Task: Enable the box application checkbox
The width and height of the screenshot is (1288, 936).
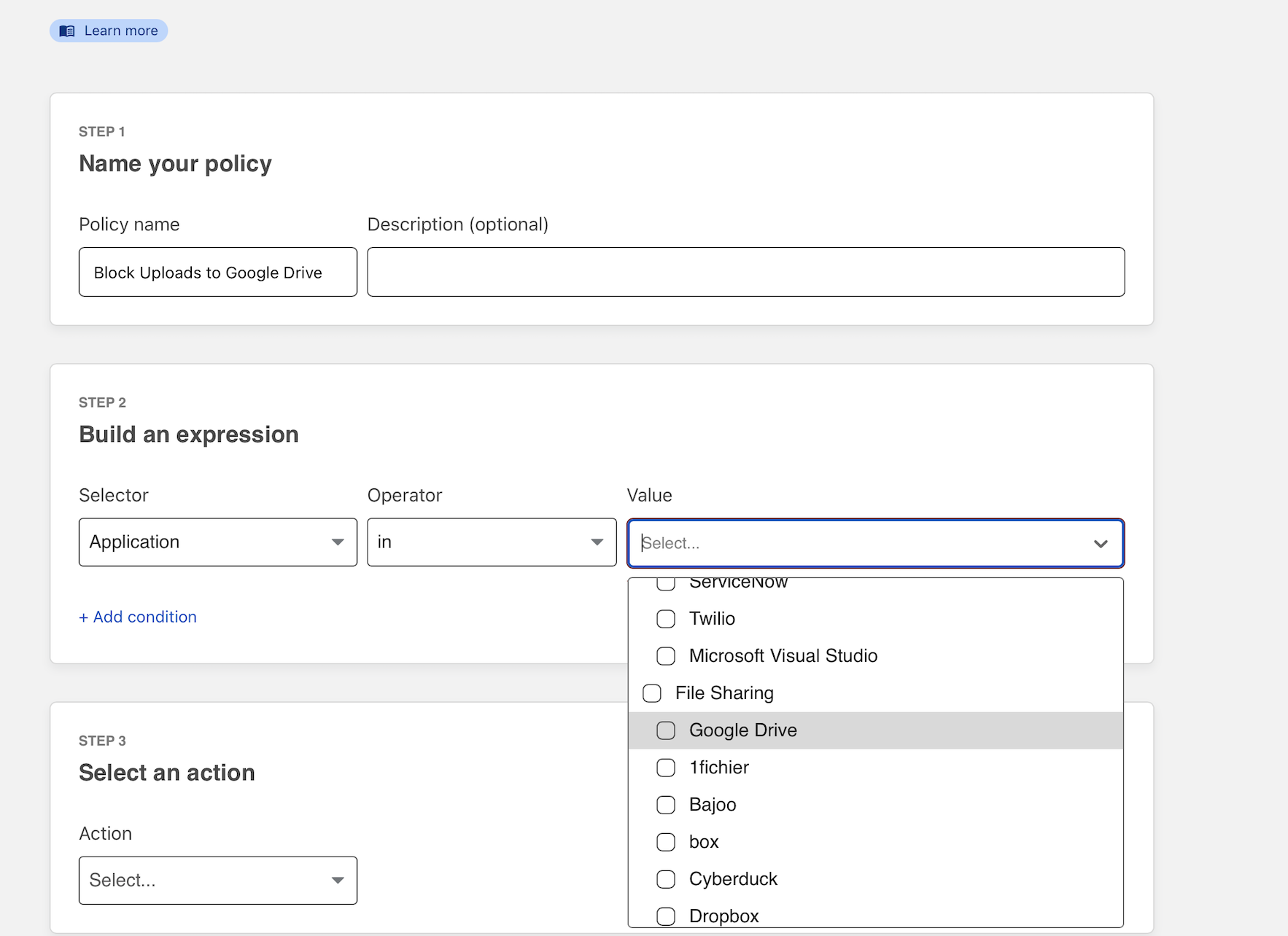Action: [665, 842]
